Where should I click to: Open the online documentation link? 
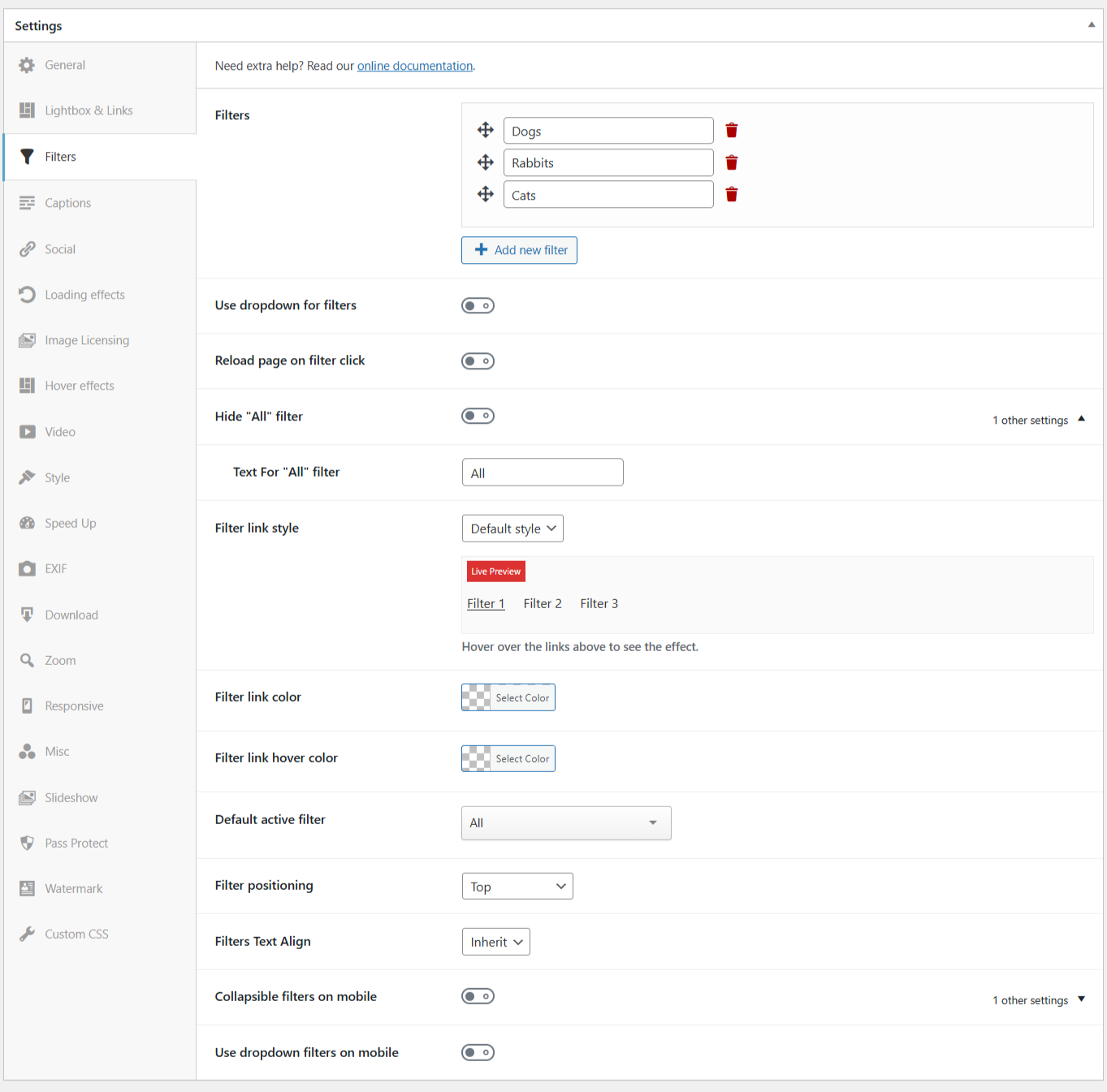(x=415, y=66)
